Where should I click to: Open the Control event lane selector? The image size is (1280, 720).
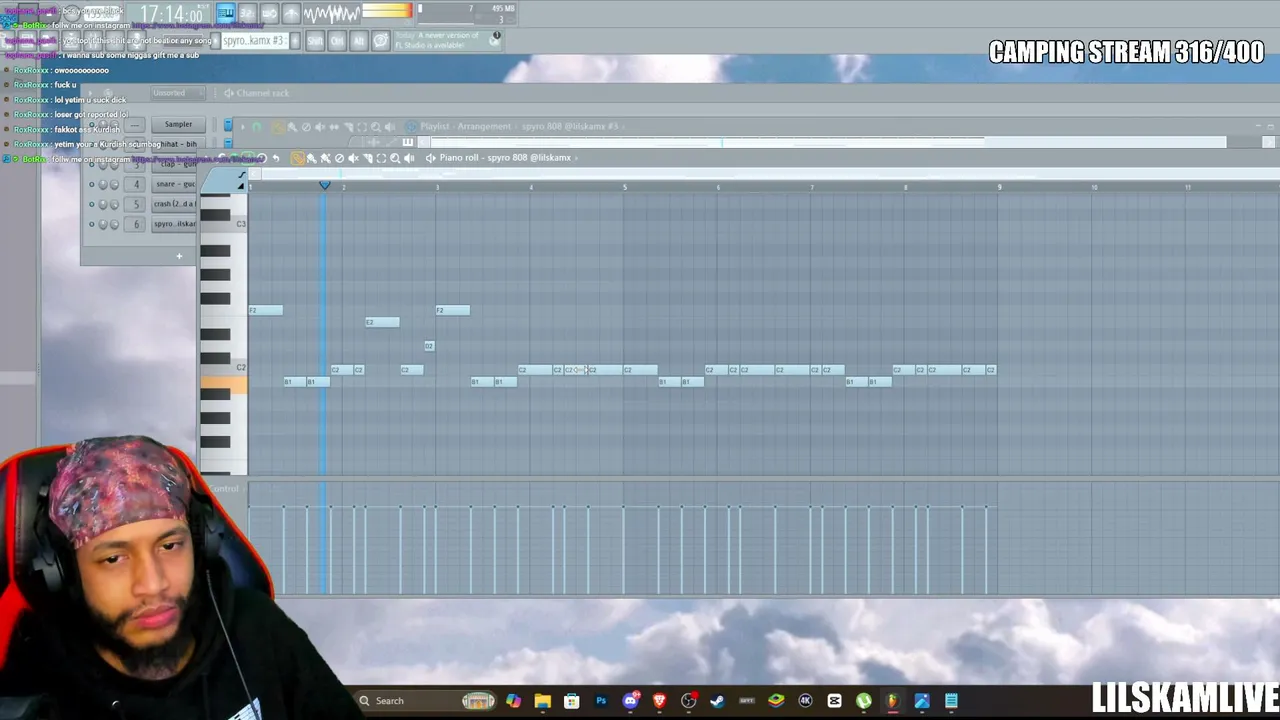[x=224, y=489]
